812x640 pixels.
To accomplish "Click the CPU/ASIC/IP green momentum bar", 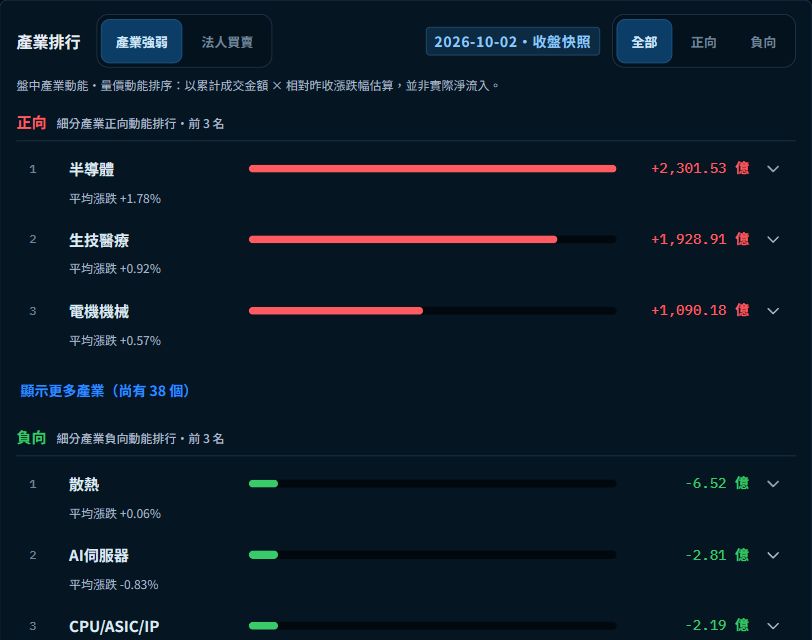I will pyautogui.click(x=264, y=626).
